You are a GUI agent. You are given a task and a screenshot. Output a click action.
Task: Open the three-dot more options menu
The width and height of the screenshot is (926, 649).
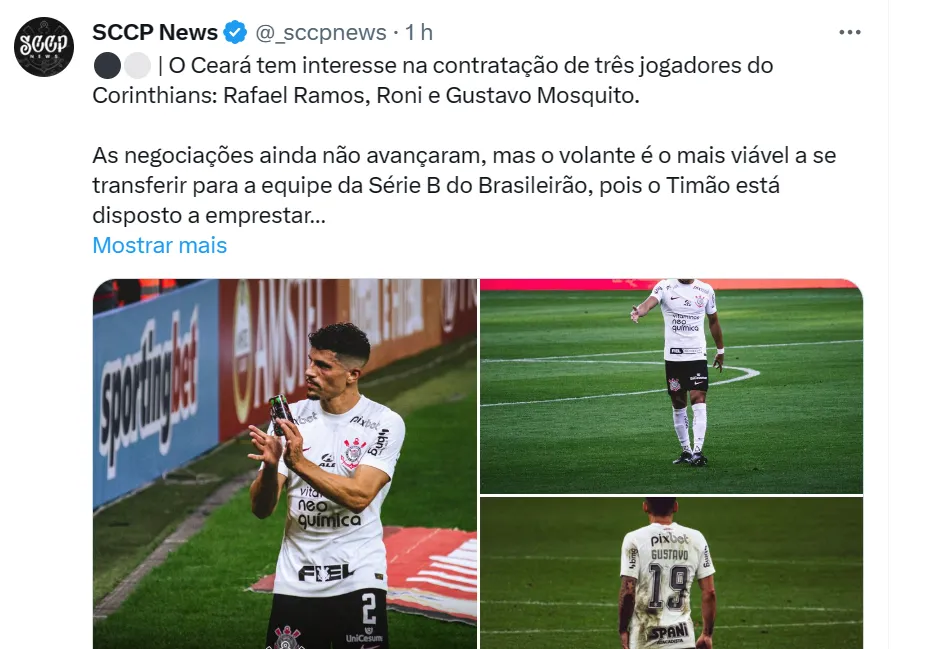point(849,32)
